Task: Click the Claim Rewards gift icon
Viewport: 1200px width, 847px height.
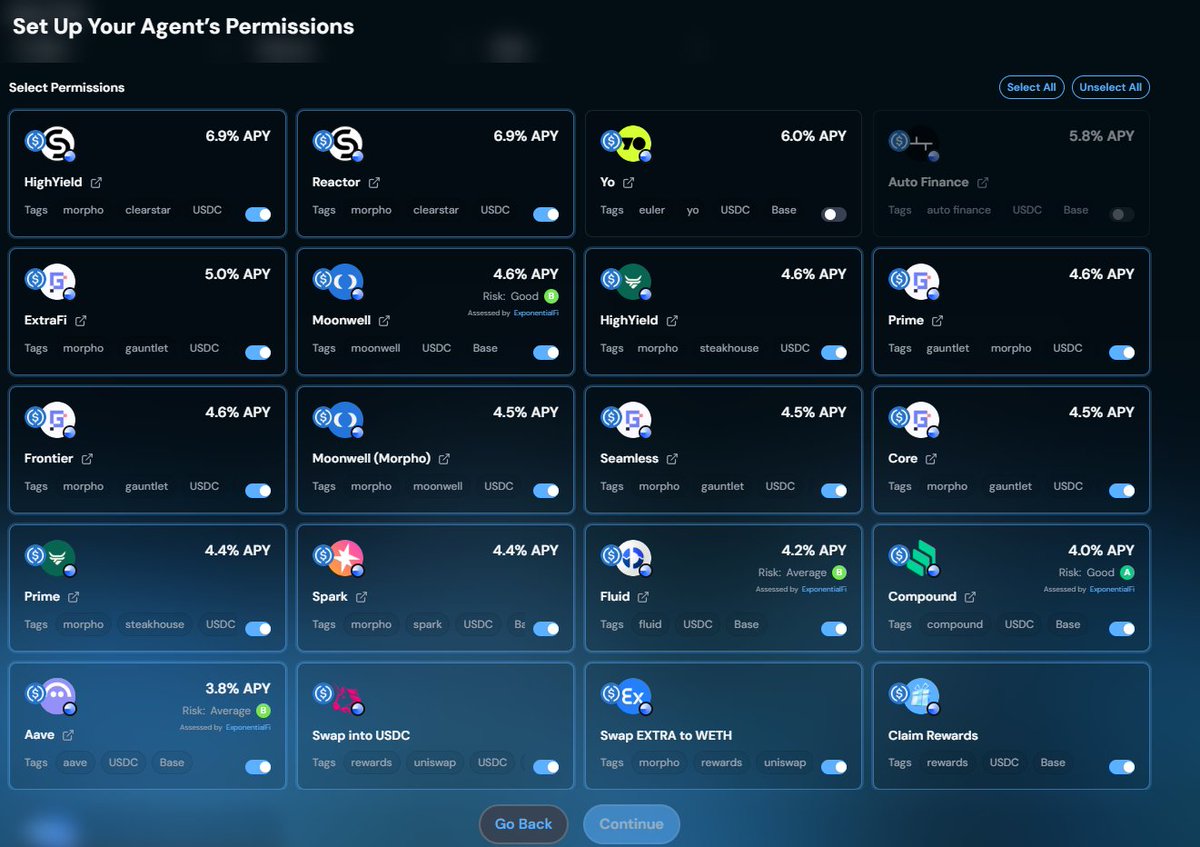Action: point(922,696)
